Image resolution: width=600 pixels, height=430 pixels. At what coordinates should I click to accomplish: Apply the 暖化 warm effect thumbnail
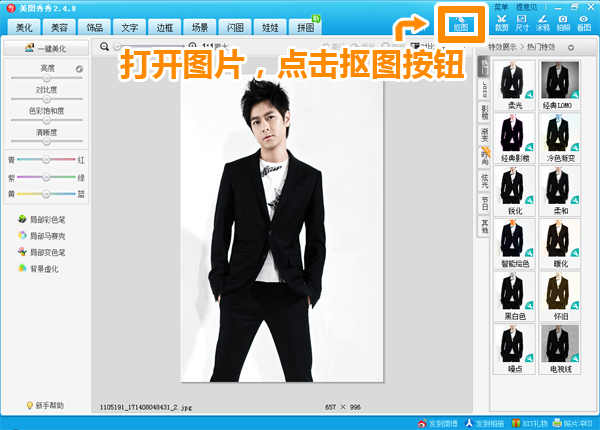[560, 244]
